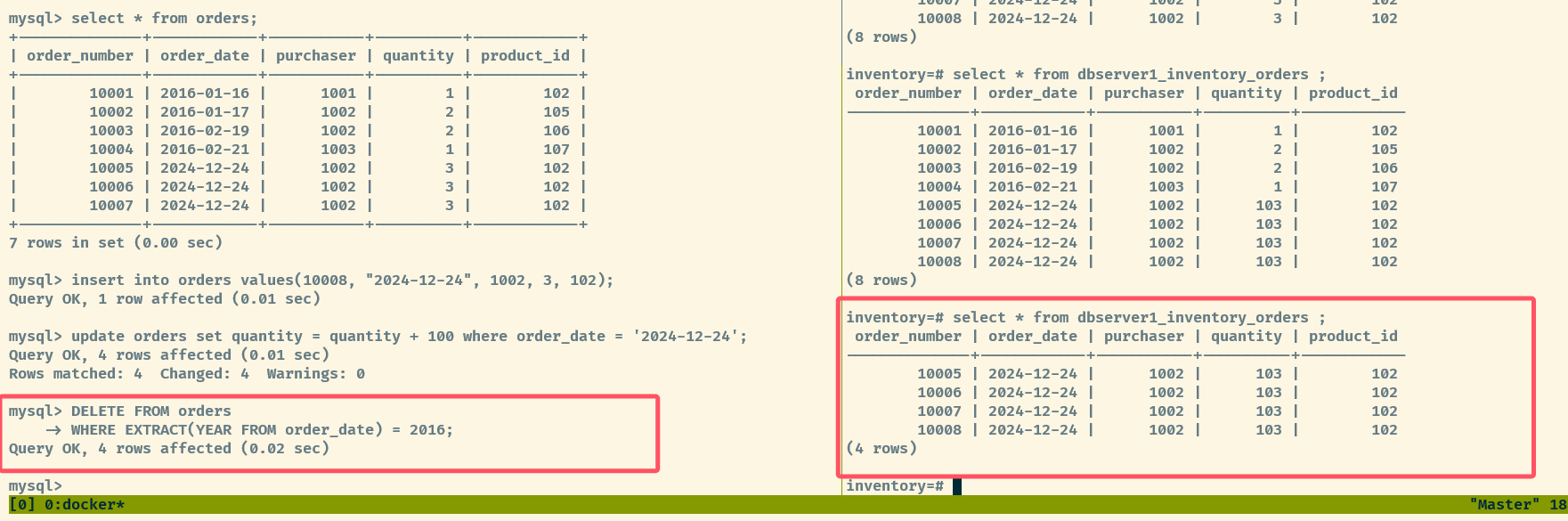
Task: Click the cursor at the last inventory=# prompt
Action: tap(956, 486)
